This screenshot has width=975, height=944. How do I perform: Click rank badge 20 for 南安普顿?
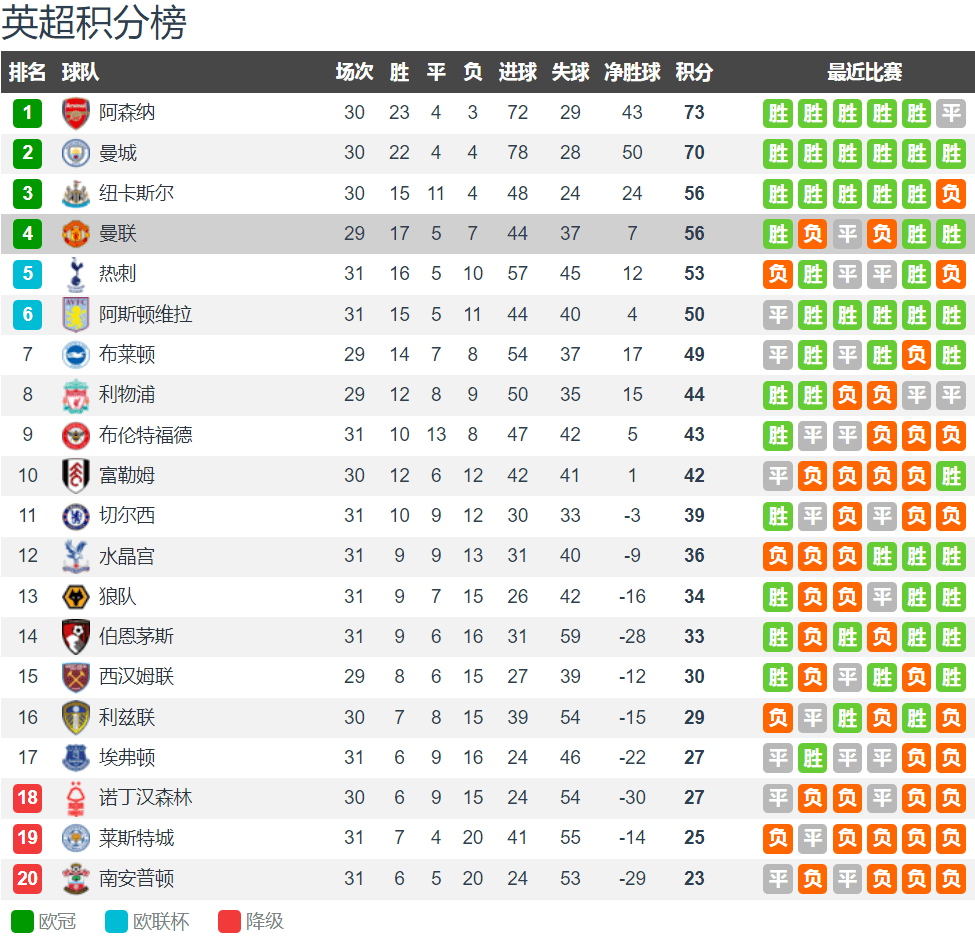pyautogui.click(x=27, y=879)
